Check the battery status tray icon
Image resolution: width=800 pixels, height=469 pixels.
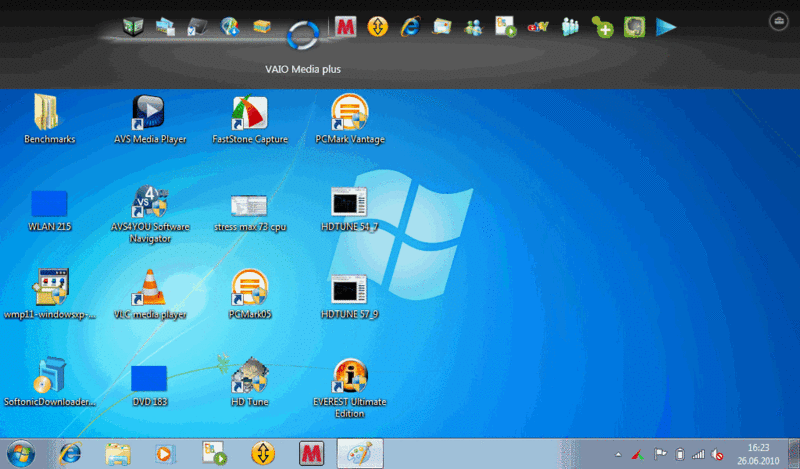point(680,454)
